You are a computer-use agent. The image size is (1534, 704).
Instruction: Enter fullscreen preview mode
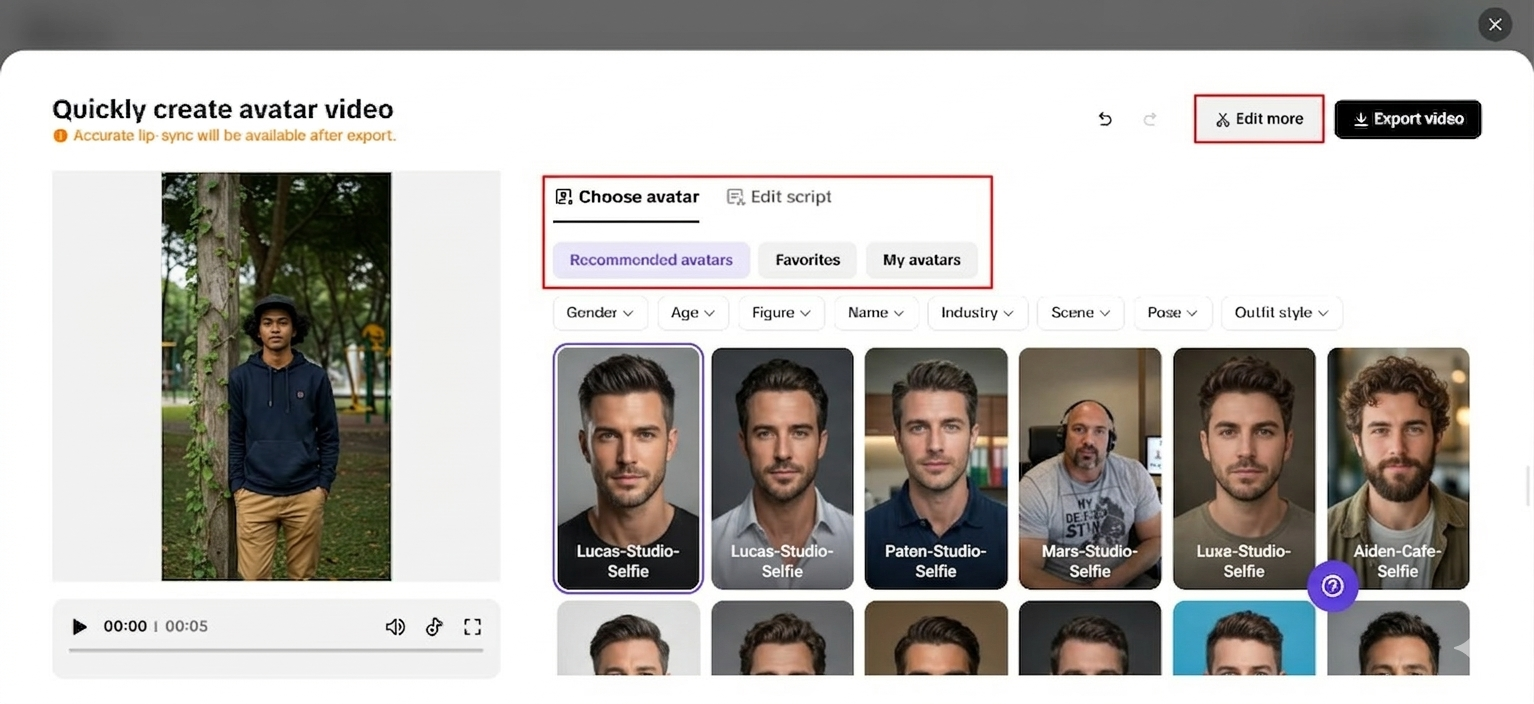point(473,627)
